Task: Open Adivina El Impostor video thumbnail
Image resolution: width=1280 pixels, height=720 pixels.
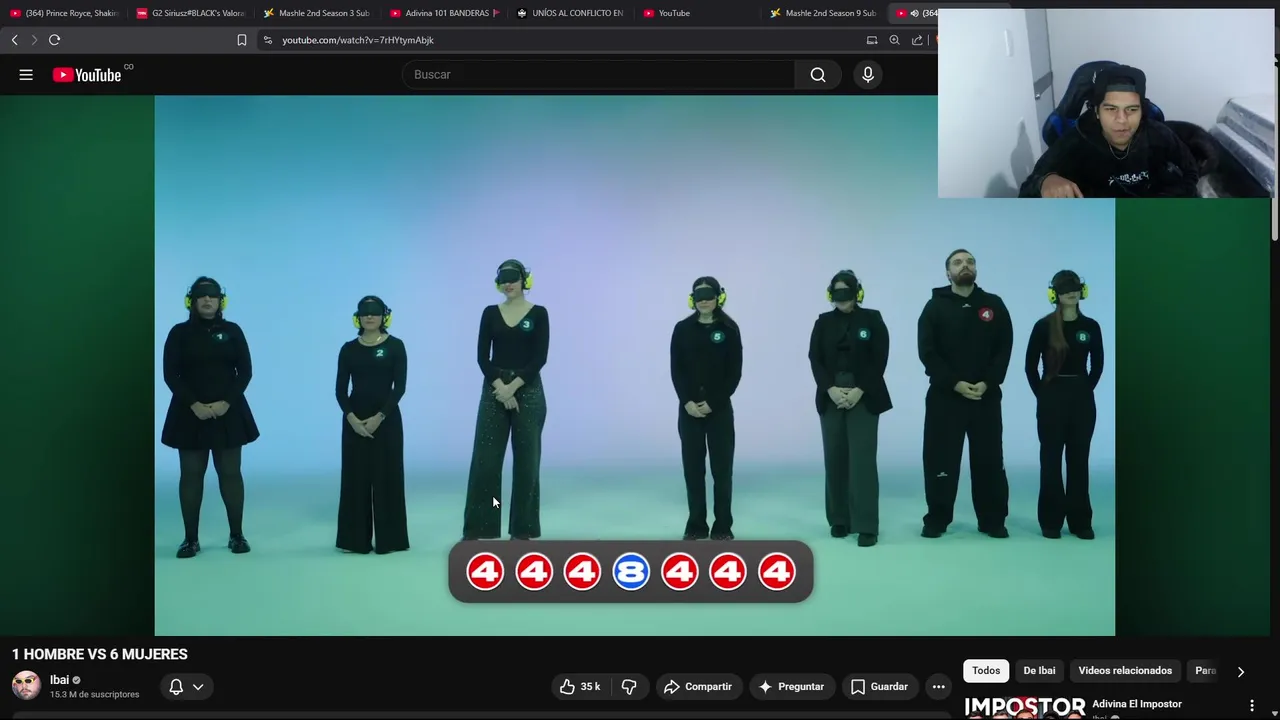Action: pyautogui.click(x=1024, y=707)
